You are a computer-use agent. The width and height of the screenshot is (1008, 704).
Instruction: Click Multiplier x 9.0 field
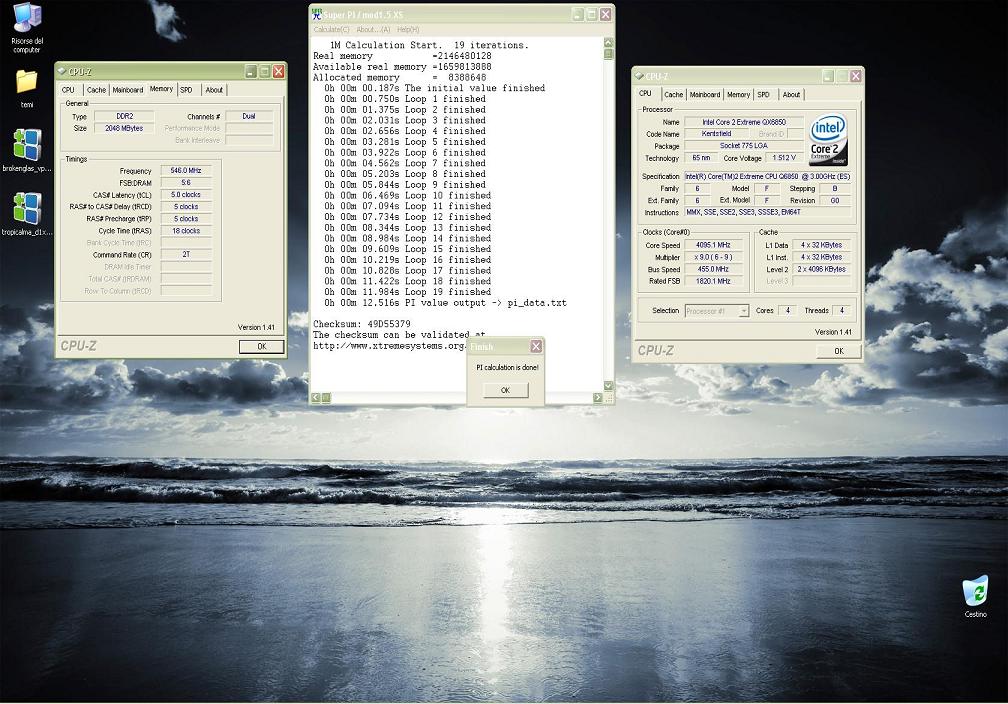click(x=713, y=257)
